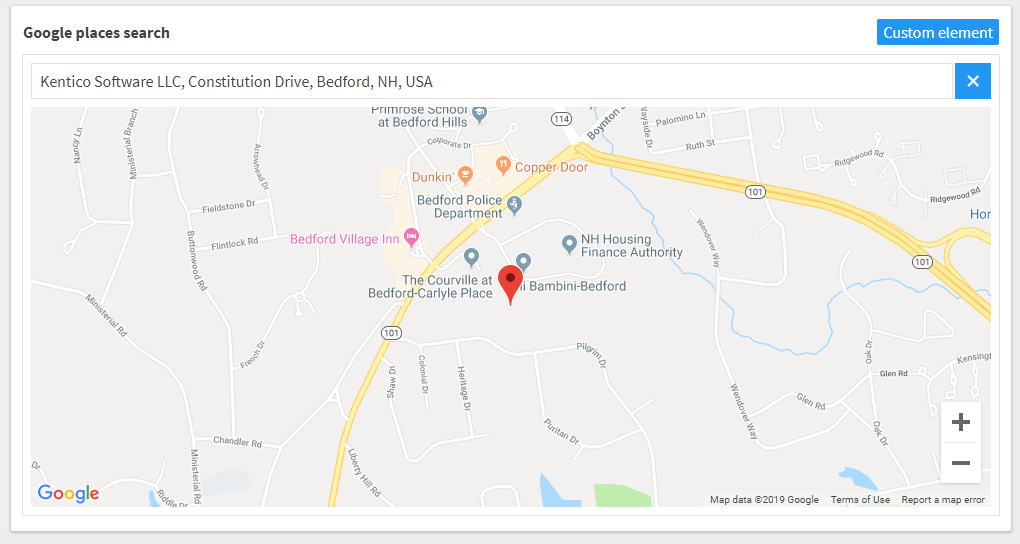
Task: Focus the Google places search address field
Action: point(492,81)
